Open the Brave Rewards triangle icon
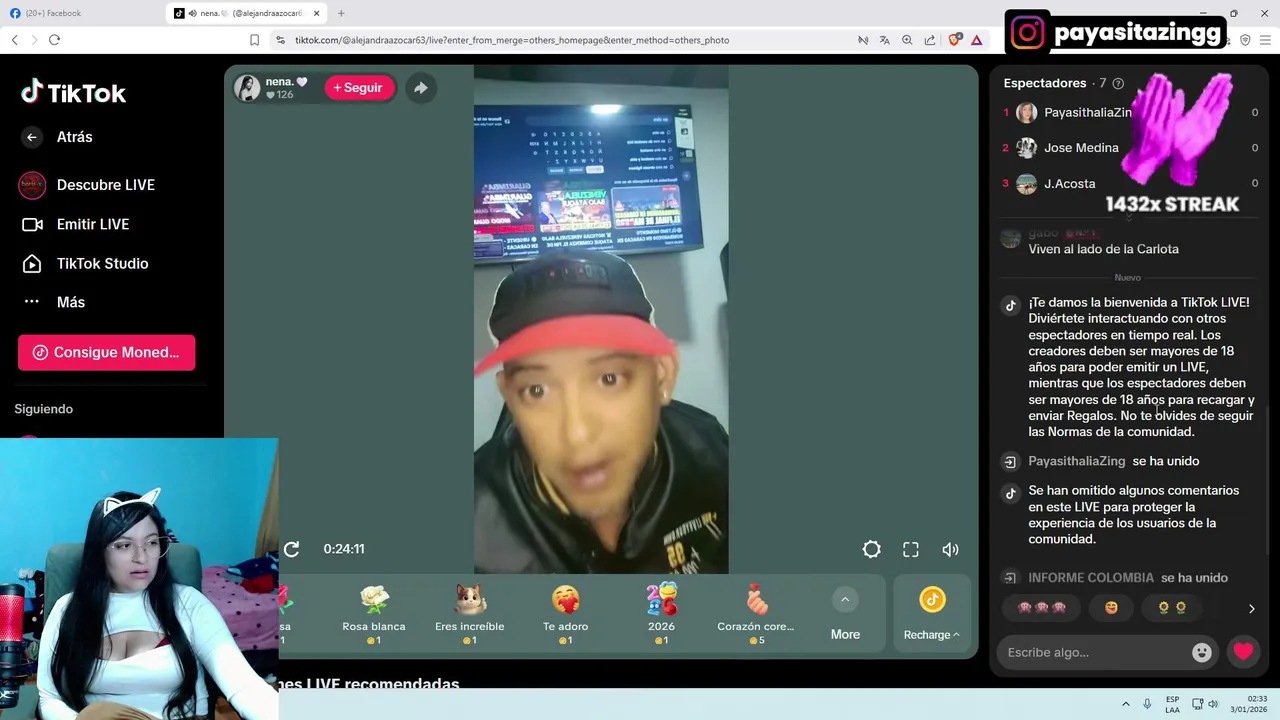Image resolution: width=1280 pixels, height=720 pixels. point(977,40)
